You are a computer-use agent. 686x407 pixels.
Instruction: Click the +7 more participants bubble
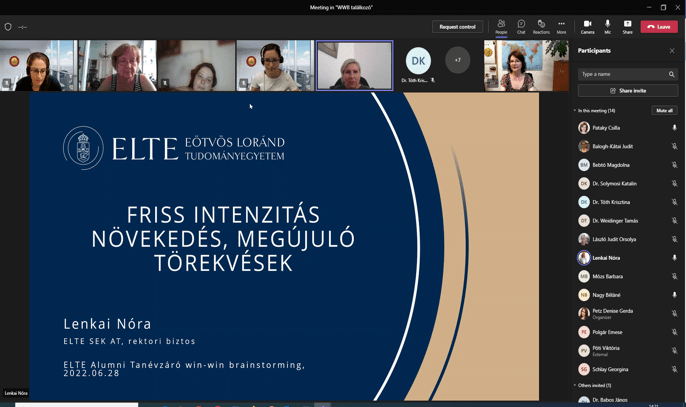tap(458, 60)
